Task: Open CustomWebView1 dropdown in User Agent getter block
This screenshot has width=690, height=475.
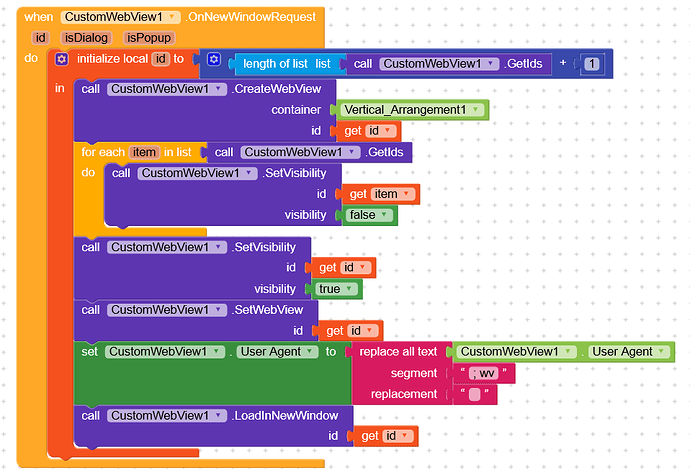Action: (x=516, y=352)
